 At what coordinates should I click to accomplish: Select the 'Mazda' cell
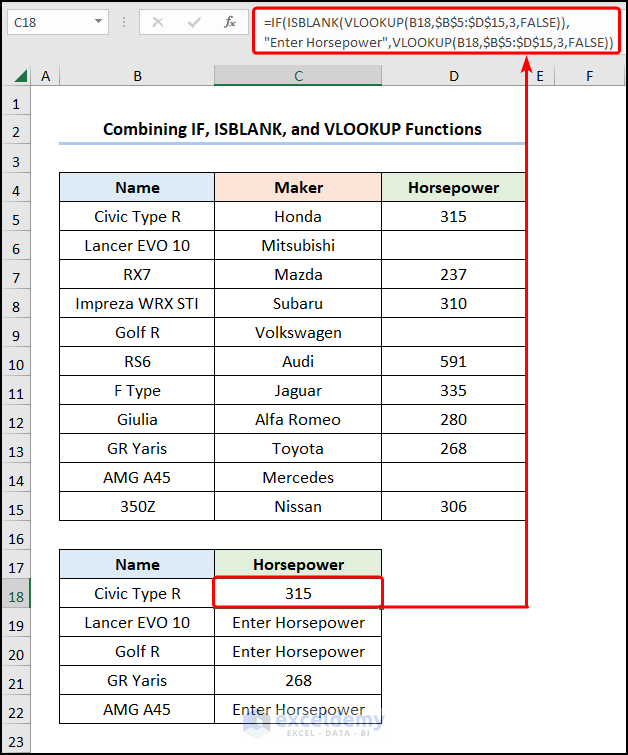[298, 274]
